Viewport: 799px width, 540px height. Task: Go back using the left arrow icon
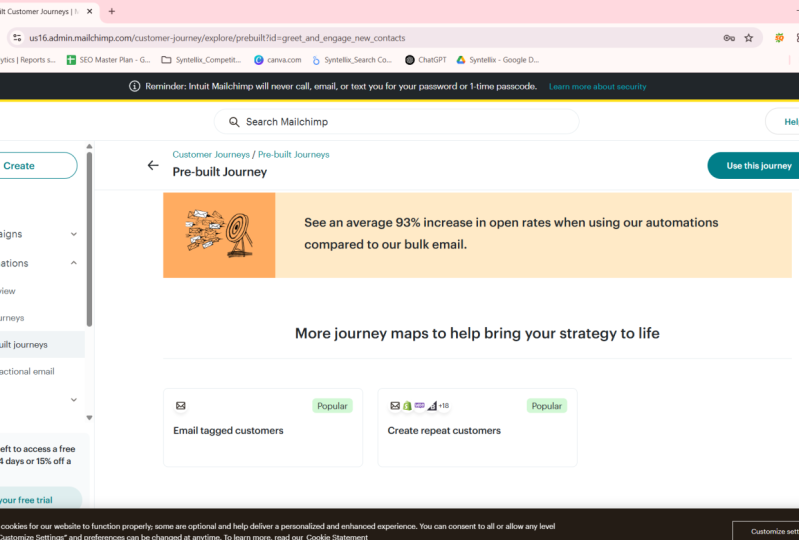coord(153,165)
